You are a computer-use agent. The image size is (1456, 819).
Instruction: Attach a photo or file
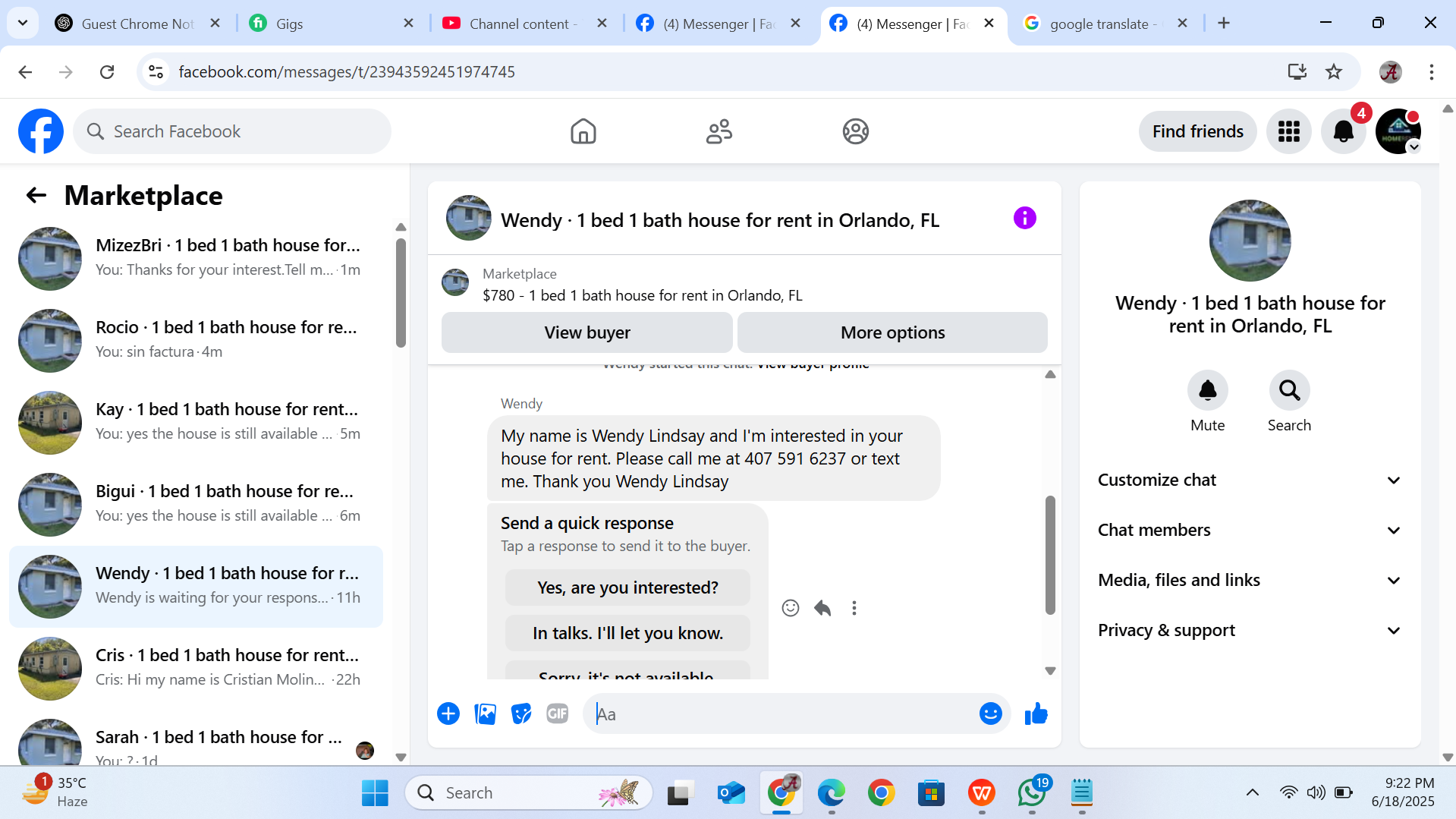485,713
